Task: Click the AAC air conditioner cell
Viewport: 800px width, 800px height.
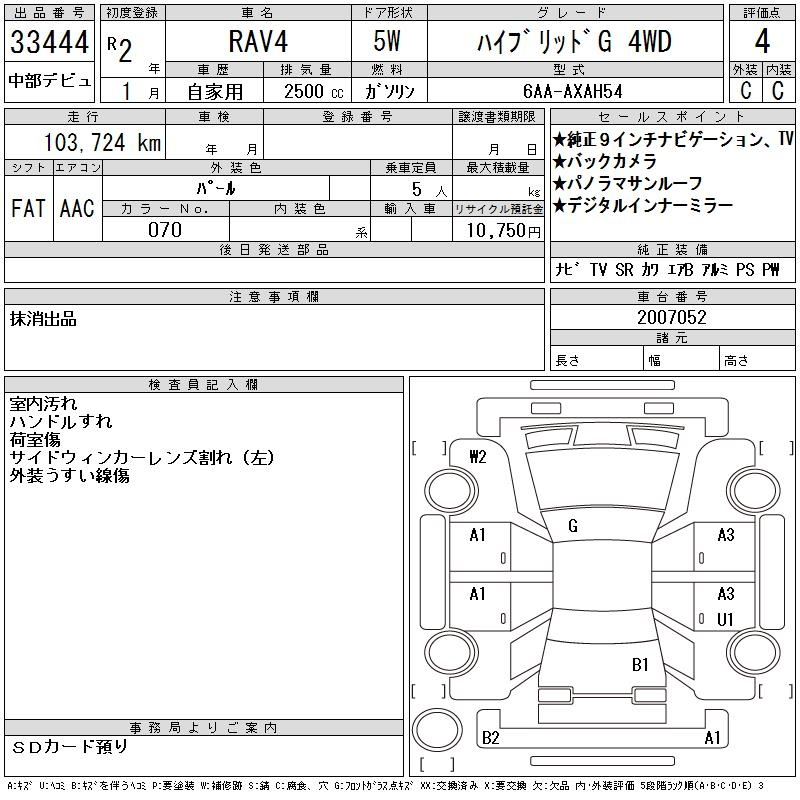Action: pos(77,208)
